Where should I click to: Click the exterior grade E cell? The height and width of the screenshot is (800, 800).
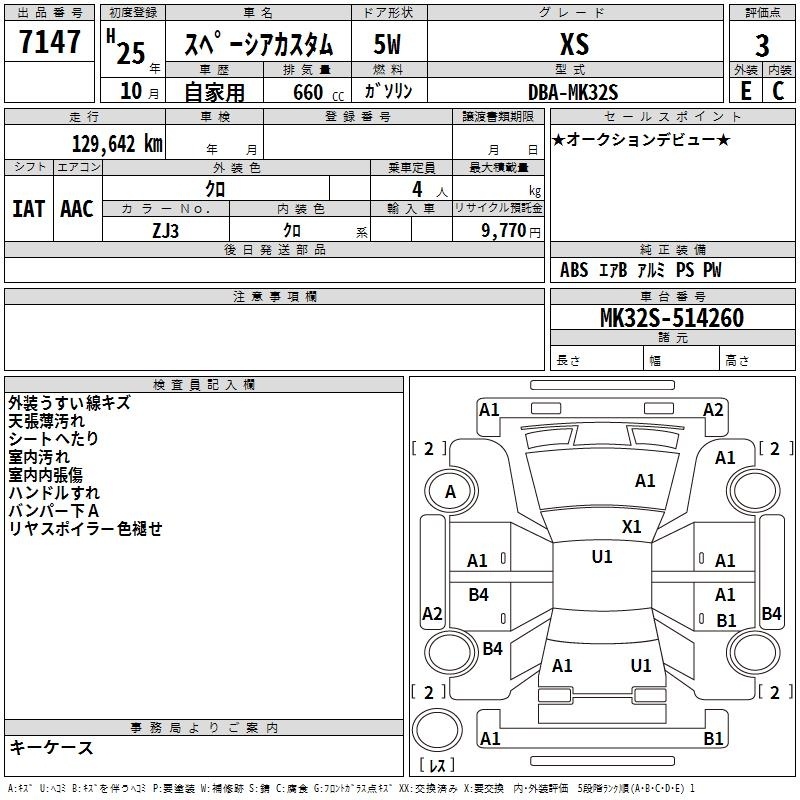pyautogui.click(x=745, y=91)
